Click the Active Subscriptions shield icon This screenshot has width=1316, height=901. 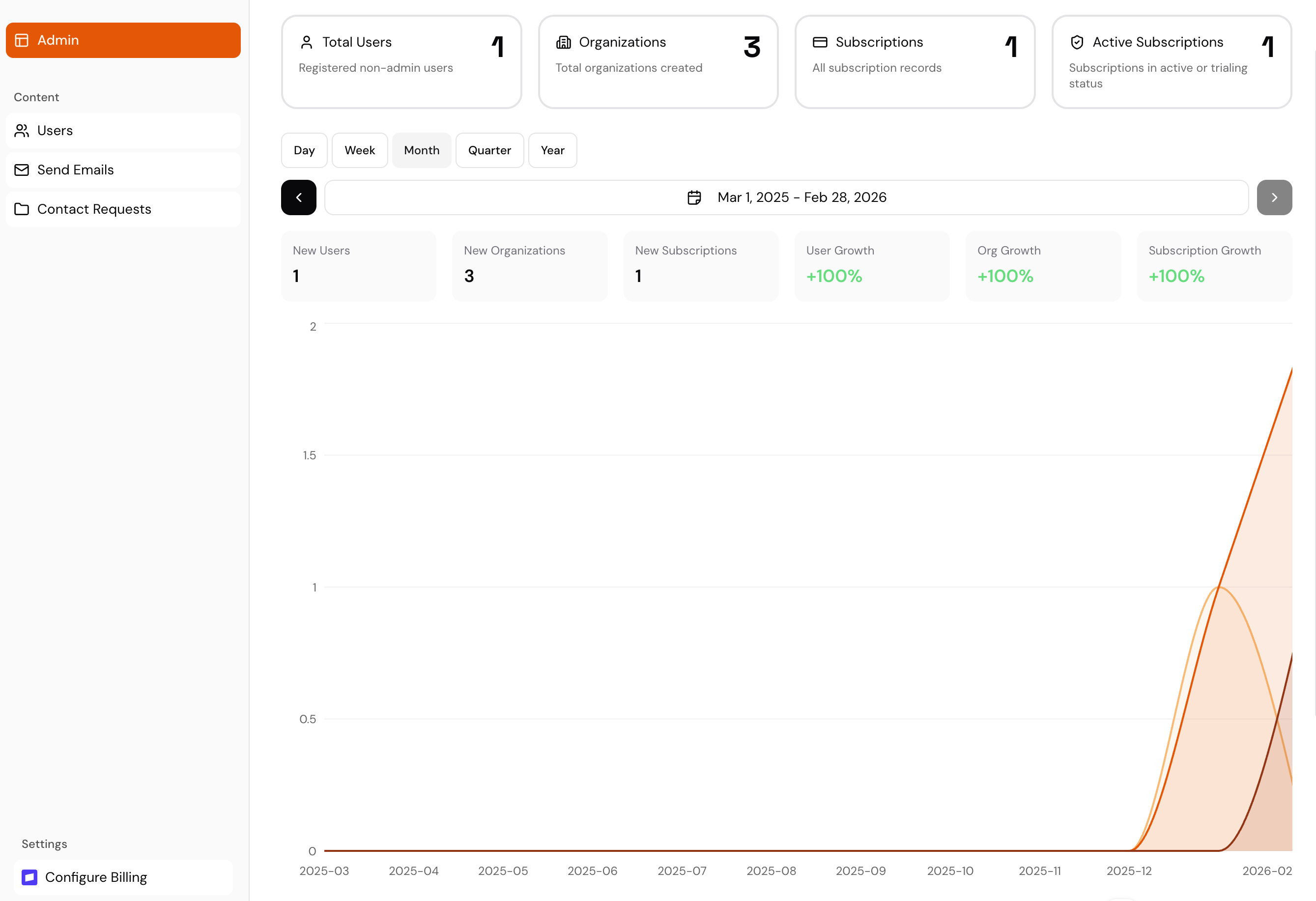[1077, 42]
